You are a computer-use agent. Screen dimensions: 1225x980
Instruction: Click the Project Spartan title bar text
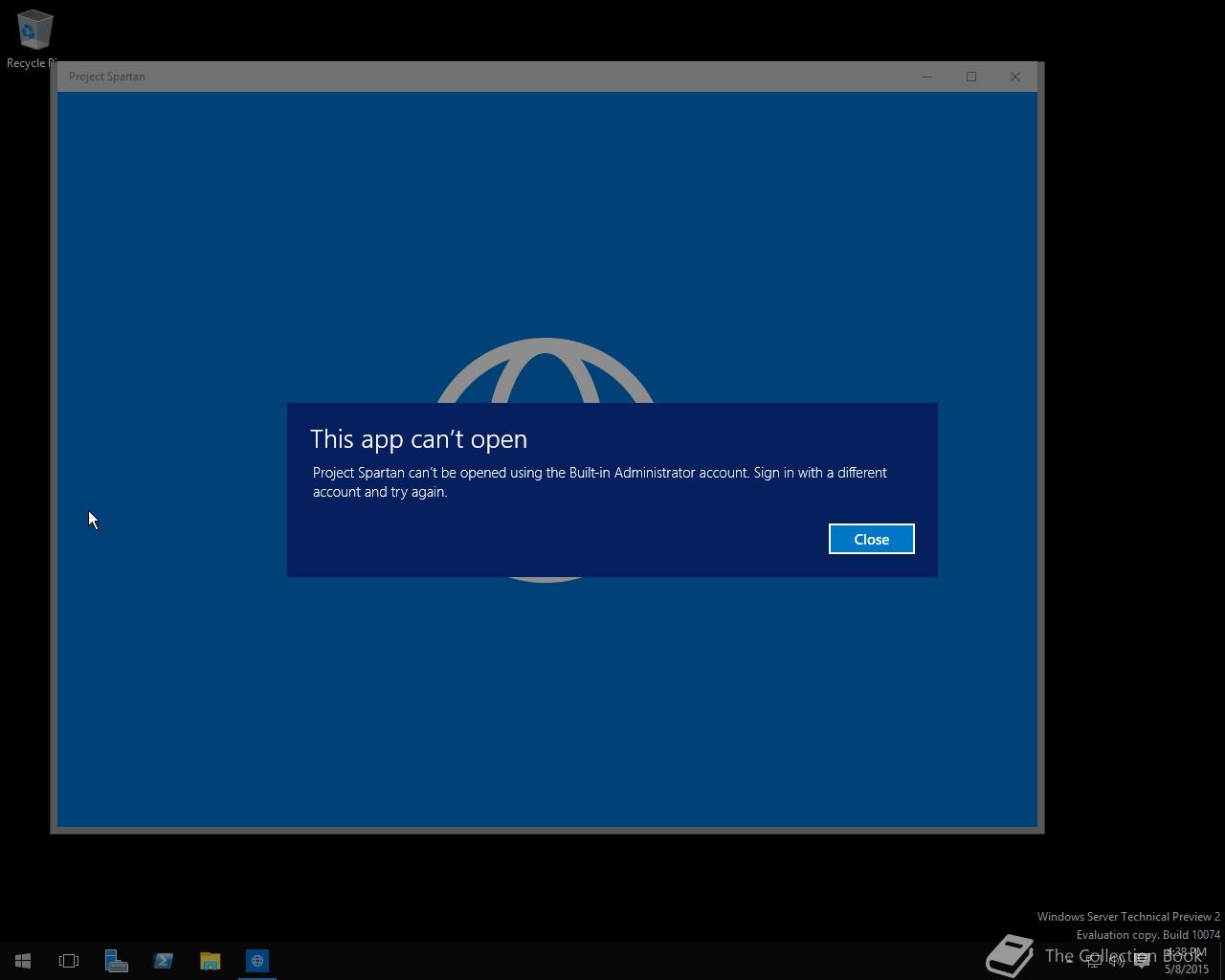[x=107, y=77]
